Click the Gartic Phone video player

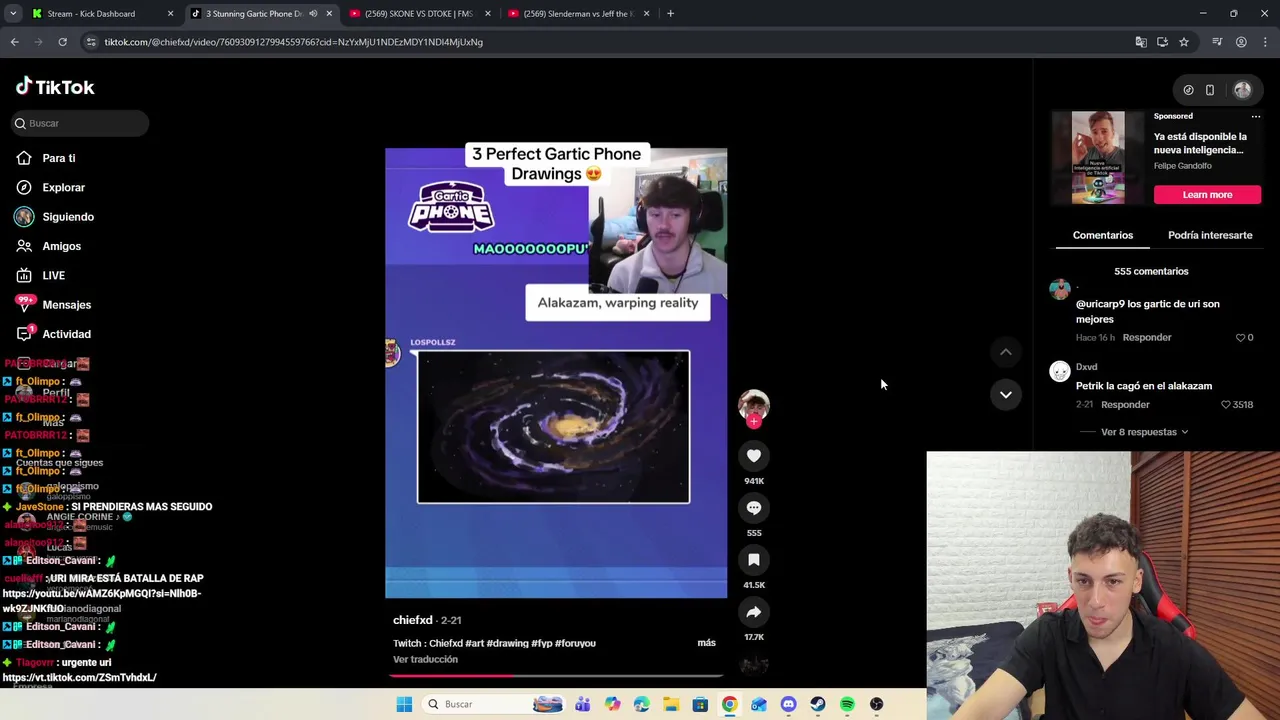[556, 373]
